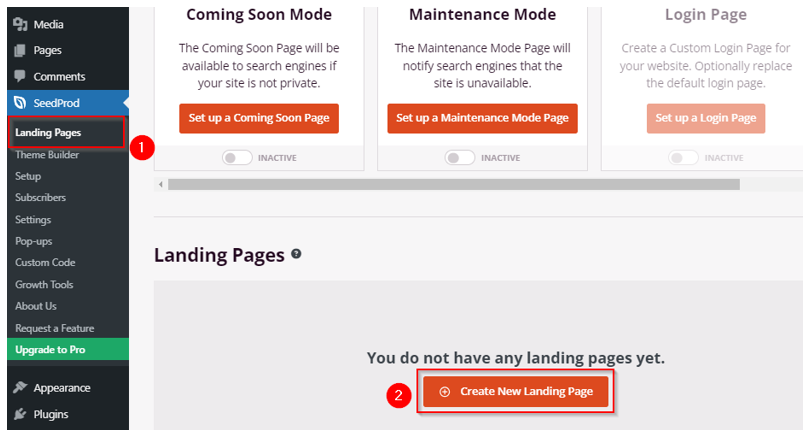Click the Plugins plug icon
This screenshot has width=803, height=430.
(20, 414)
